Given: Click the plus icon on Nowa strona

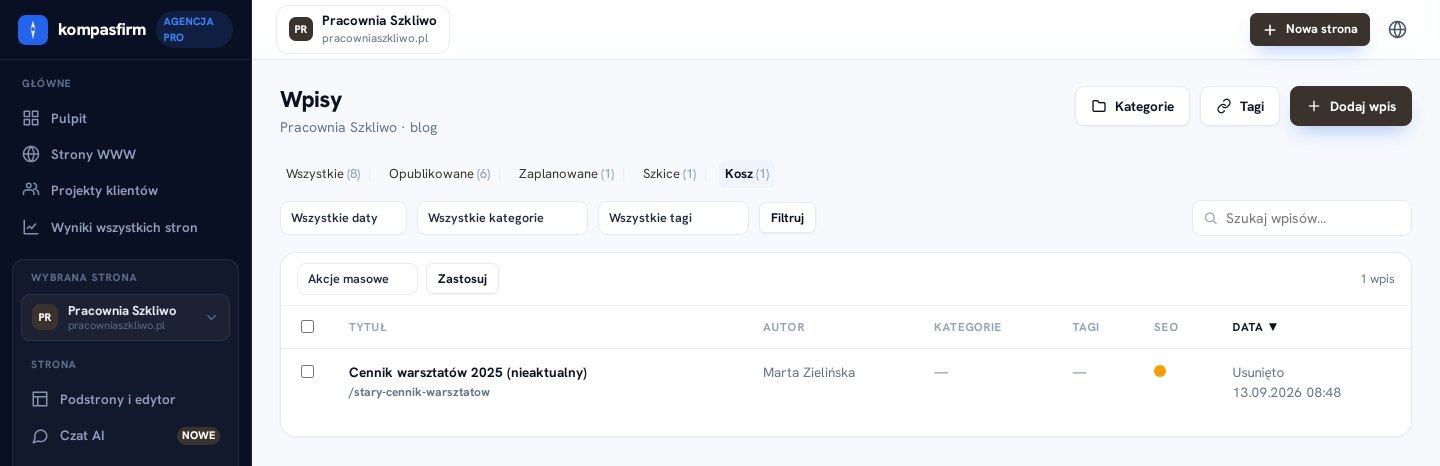Looking at the screenshot, I should pos(1270,29).
